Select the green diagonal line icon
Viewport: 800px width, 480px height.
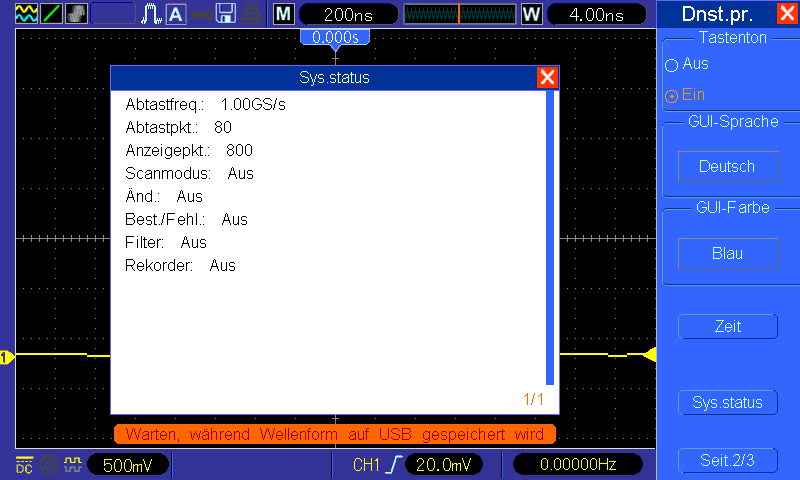tap(51, 14)
